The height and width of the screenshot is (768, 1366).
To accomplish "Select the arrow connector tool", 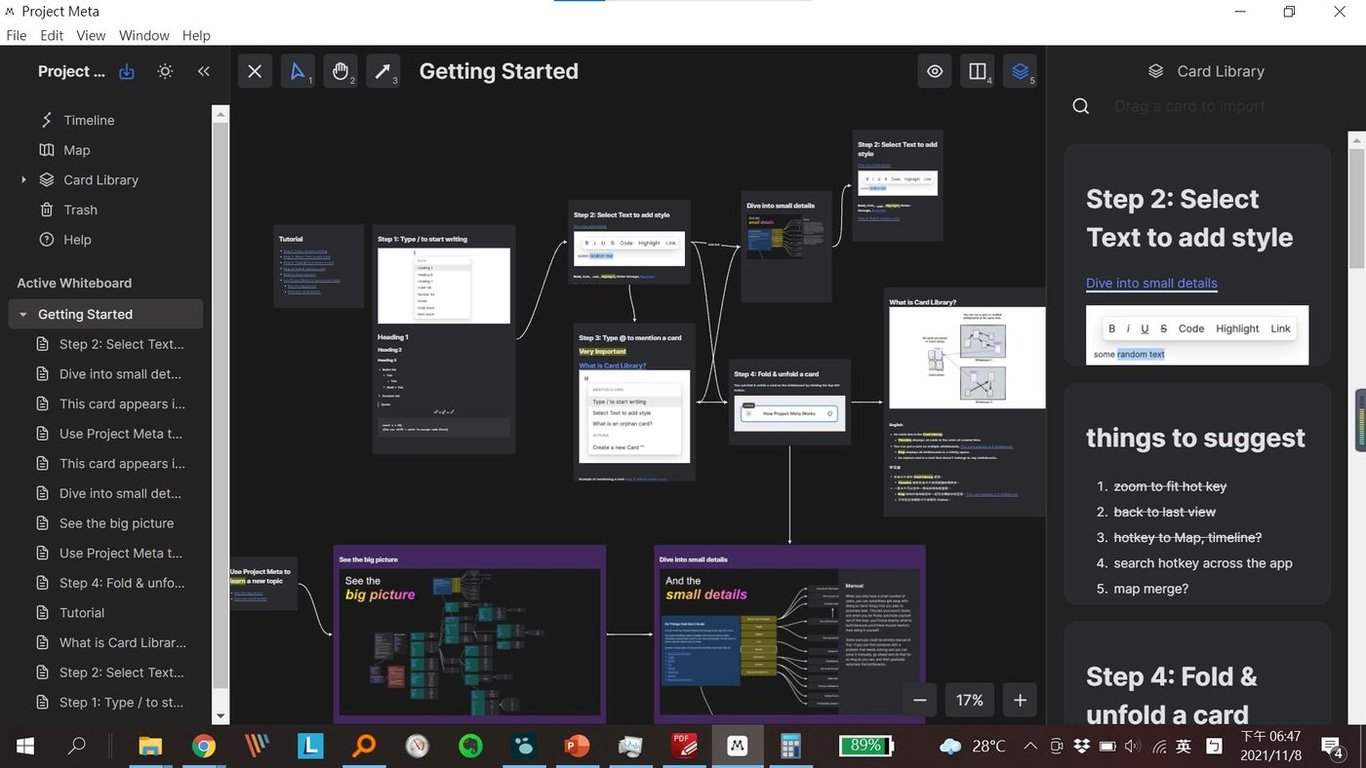I will point(382,71).
